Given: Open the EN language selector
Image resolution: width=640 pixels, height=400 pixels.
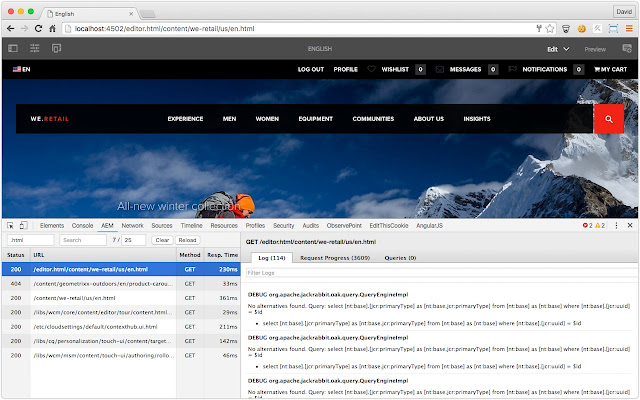Looking at the screenshot, I should (x=22, y=69).
